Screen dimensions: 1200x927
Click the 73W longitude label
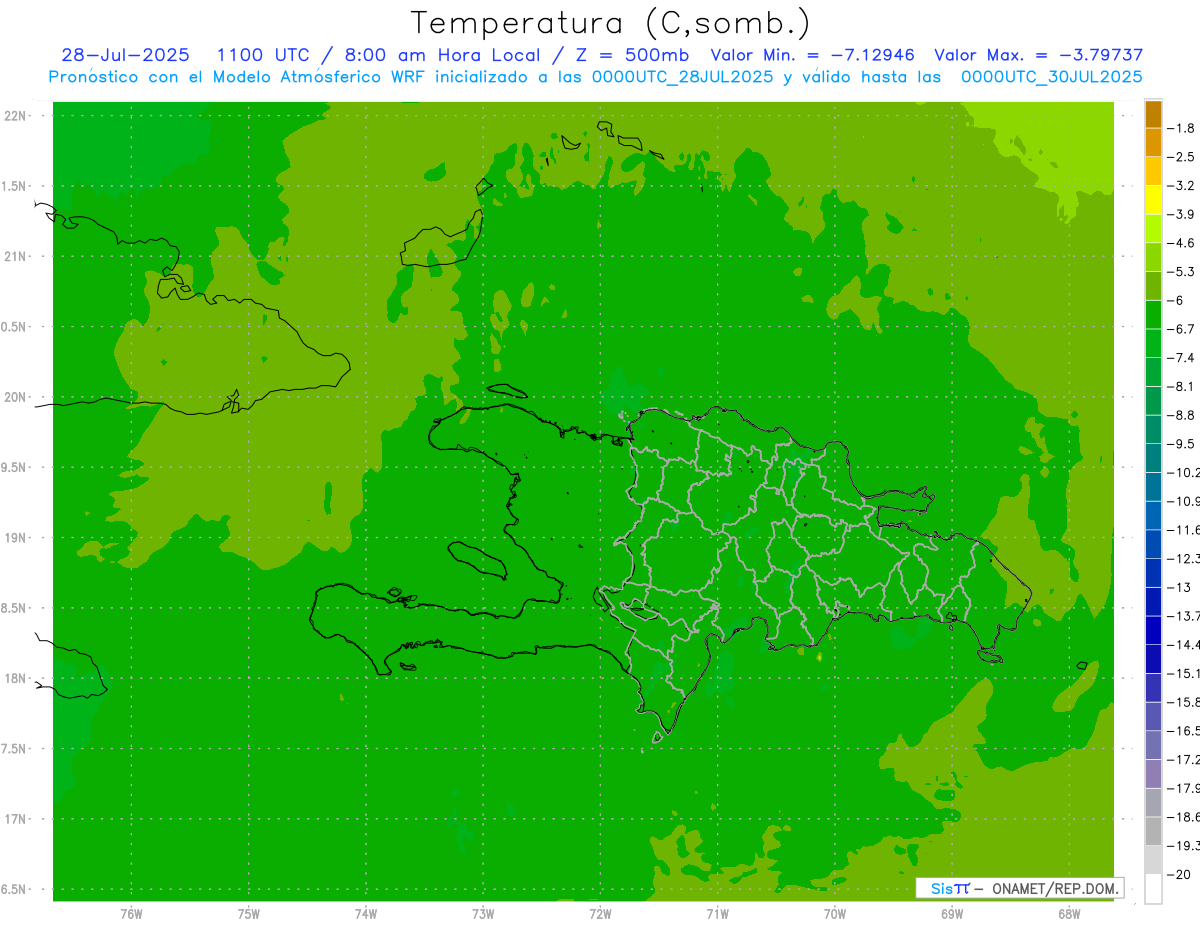point(483,914)
